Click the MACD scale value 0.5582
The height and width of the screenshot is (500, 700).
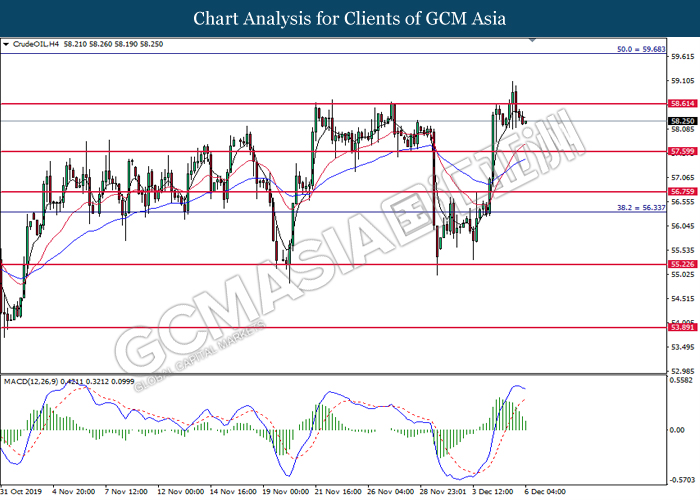click(x=682, y=380)
